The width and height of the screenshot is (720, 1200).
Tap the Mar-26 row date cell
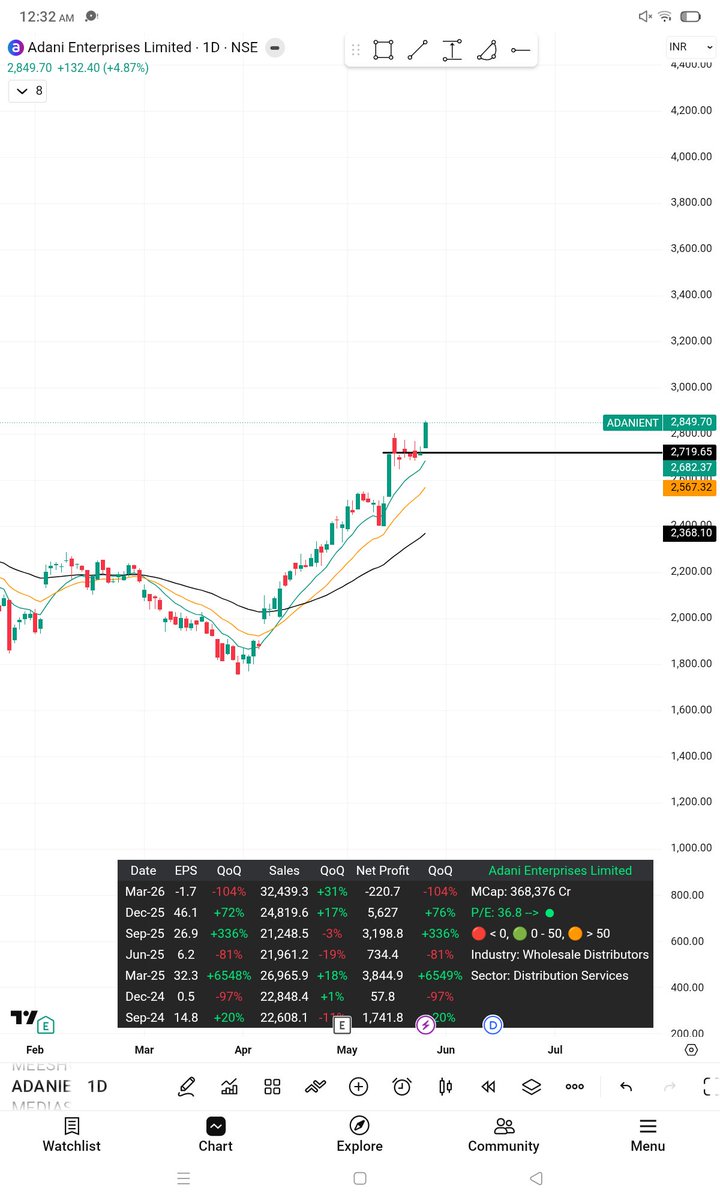coord(143,892)
